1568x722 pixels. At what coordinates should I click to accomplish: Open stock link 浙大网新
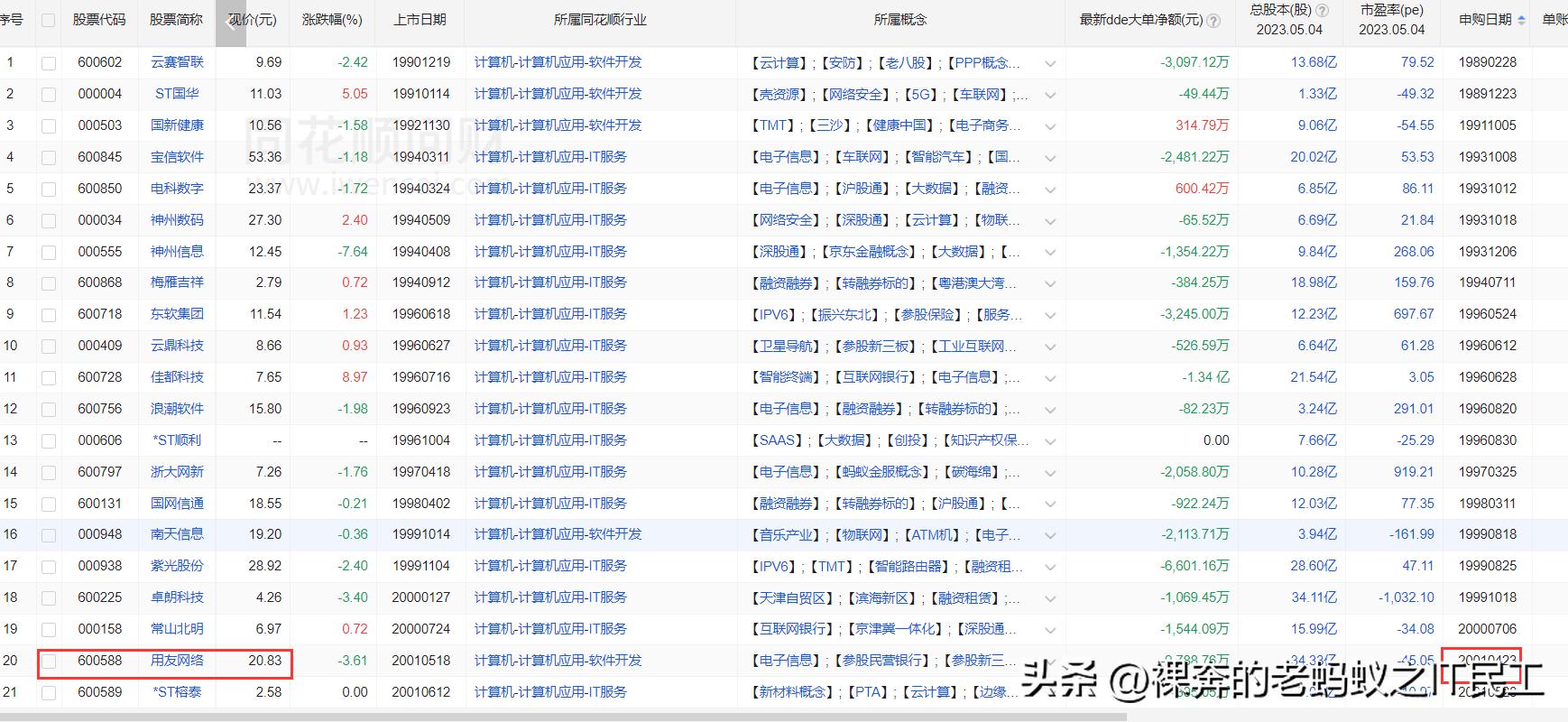(177, 472)
